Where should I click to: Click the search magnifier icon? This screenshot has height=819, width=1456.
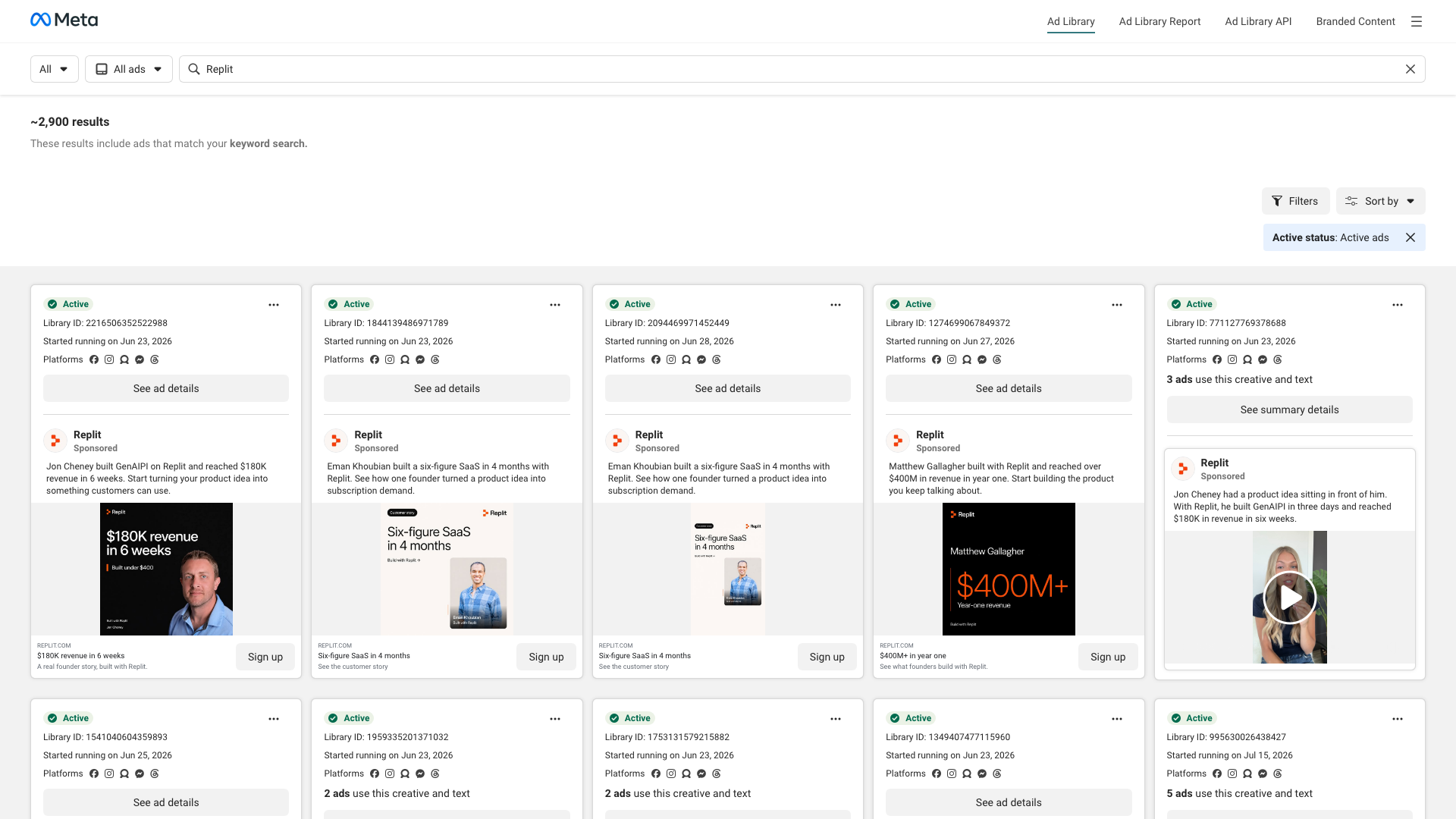[194, 69]
